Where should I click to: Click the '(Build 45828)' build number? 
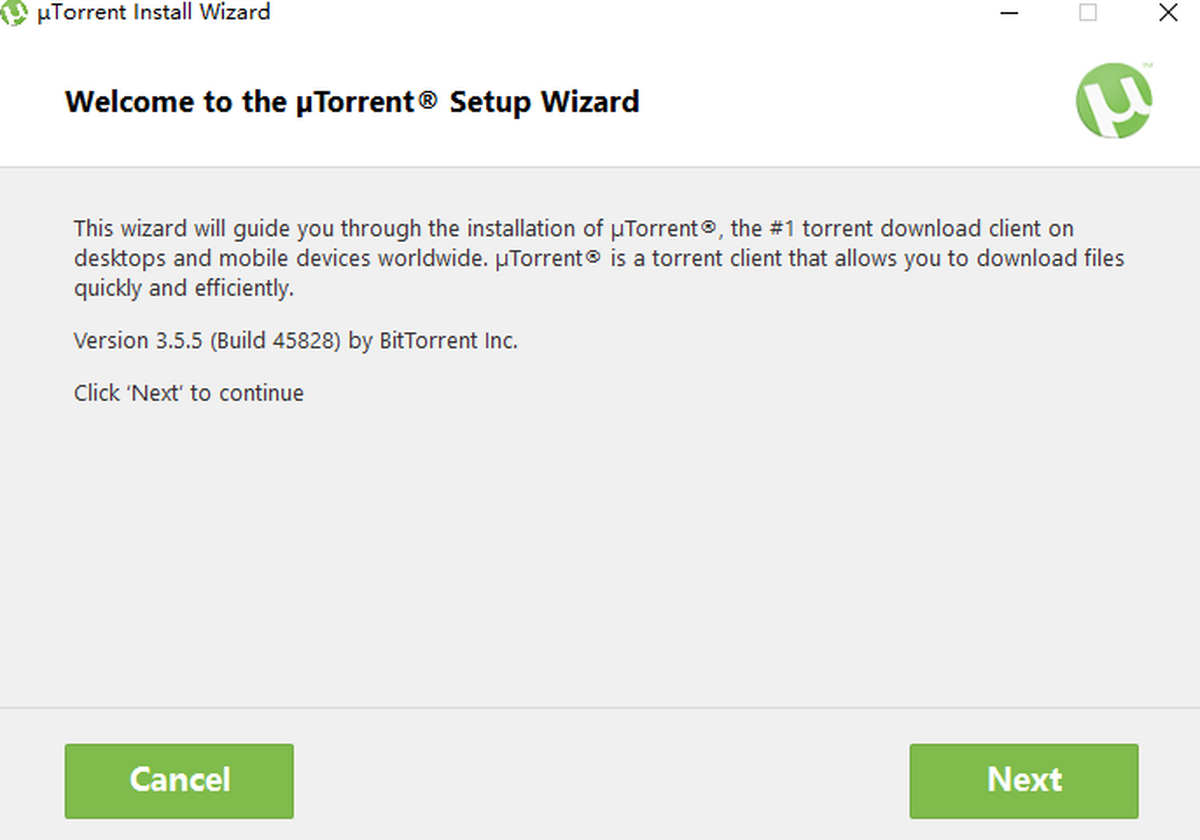pyautogui.click(x=275, y=341)
